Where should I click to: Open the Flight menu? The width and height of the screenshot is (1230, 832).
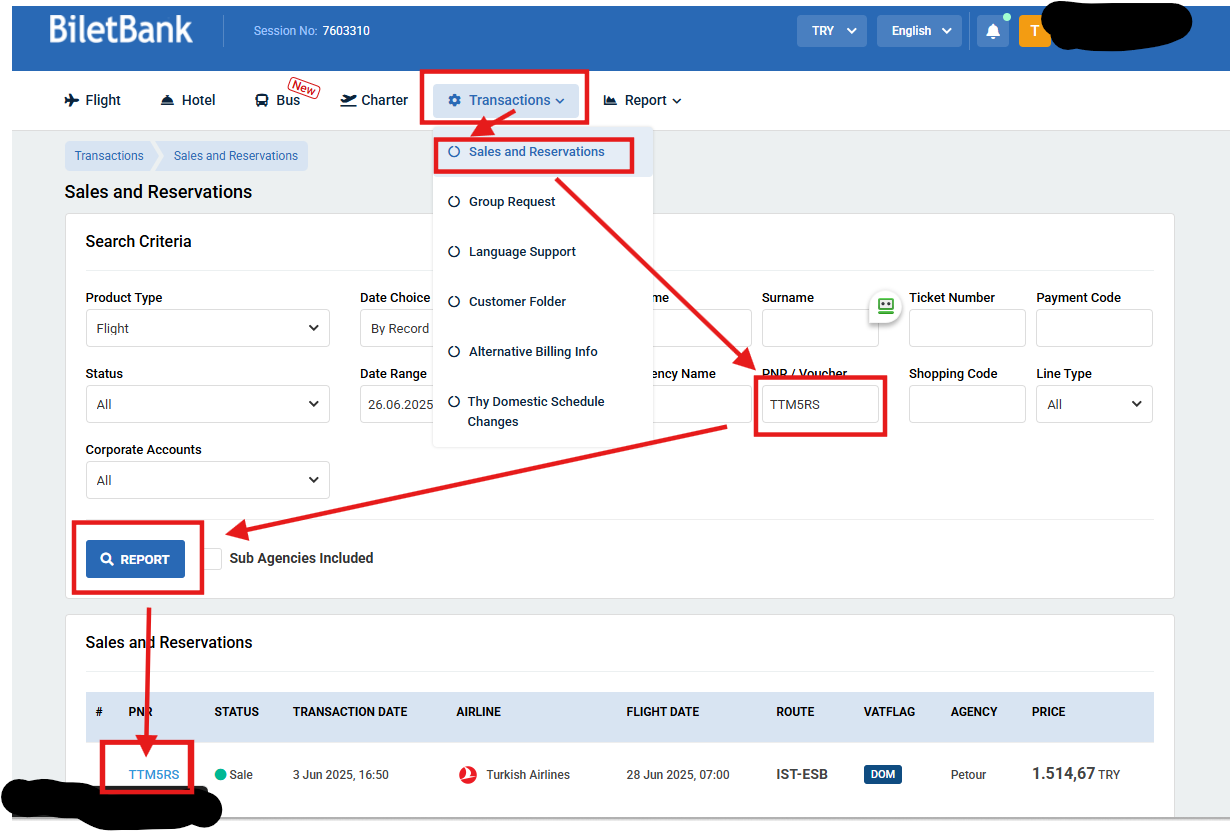click(92, 100)
